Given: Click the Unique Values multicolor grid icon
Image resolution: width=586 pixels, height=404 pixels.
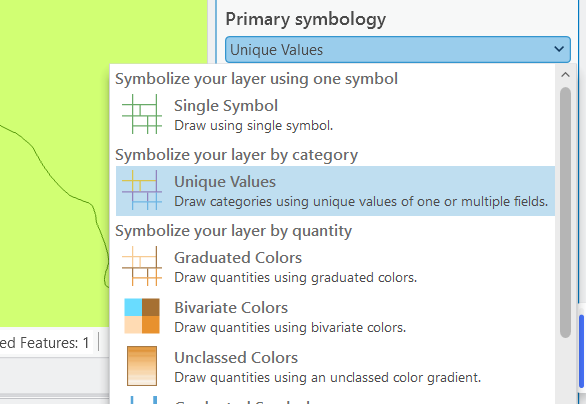Looking at the screenshot, I should tap(142, 190).
